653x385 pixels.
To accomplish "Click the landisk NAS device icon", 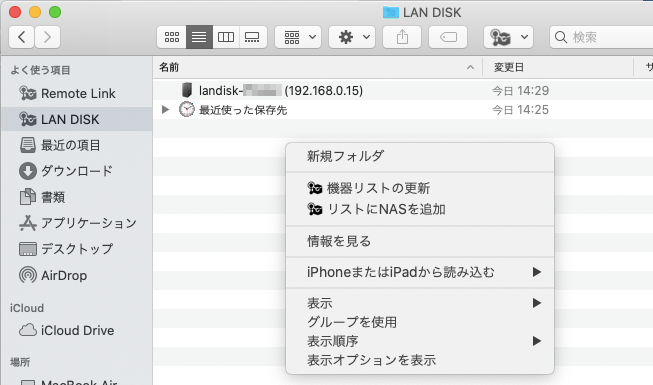I will (187, 90).
